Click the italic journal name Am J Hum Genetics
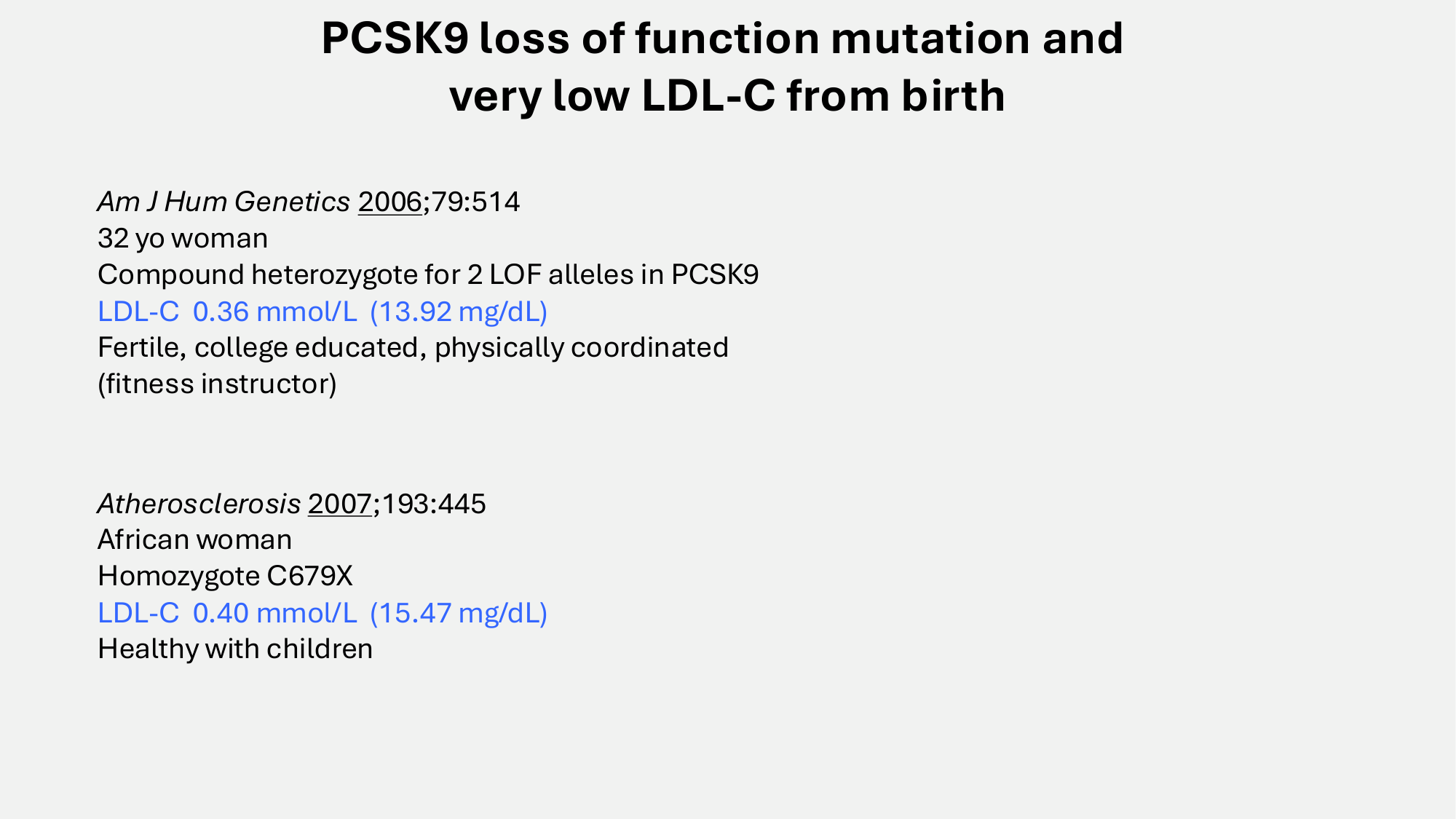Image resolution: width=1456 pixels, height=819 pixels. click(x=223, y=202)
